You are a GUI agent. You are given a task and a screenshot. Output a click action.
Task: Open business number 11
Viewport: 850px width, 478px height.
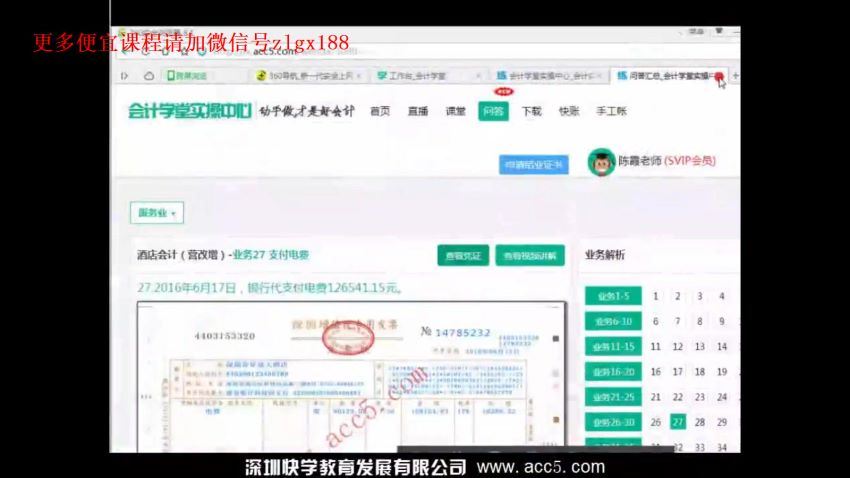coord(655,347)
